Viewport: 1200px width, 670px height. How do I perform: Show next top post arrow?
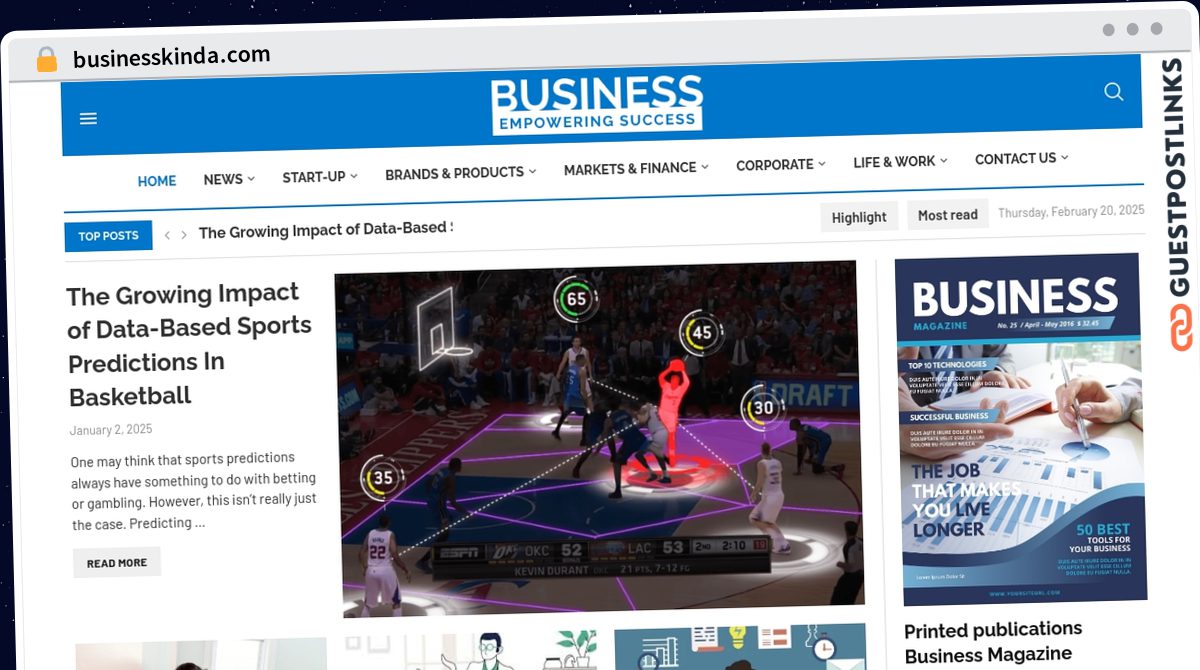(184, 235)
